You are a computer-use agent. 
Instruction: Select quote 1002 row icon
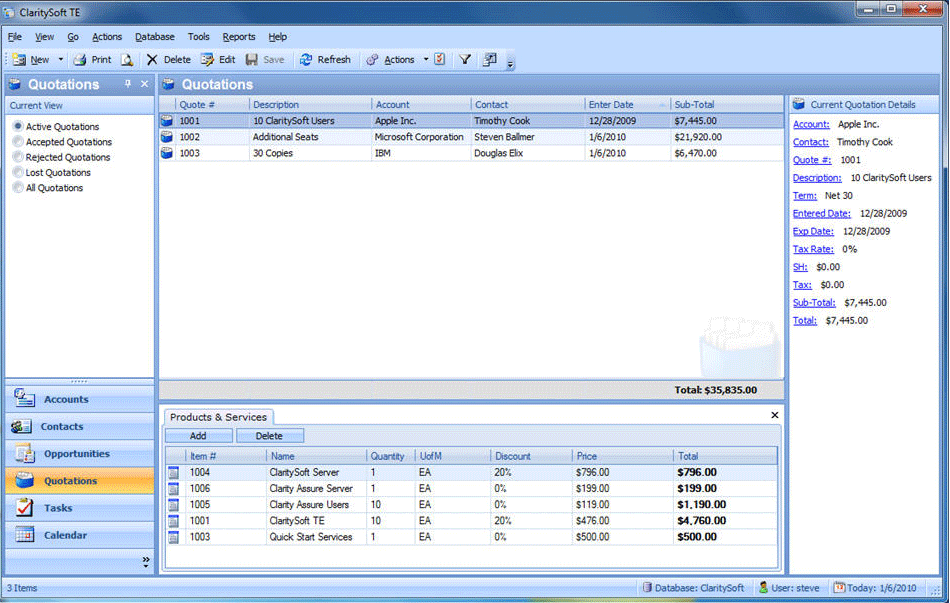point(167,137)
